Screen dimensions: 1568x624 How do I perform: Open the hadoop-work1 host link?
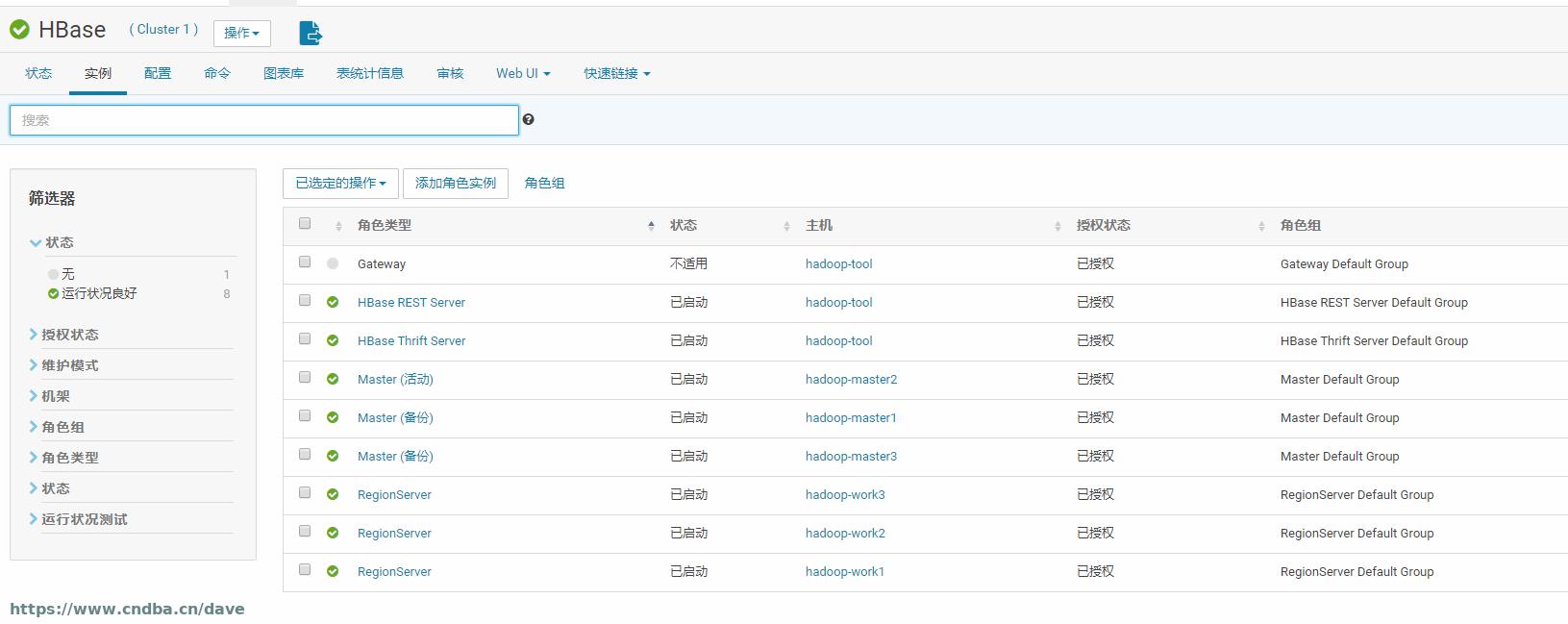pos(845,571)
